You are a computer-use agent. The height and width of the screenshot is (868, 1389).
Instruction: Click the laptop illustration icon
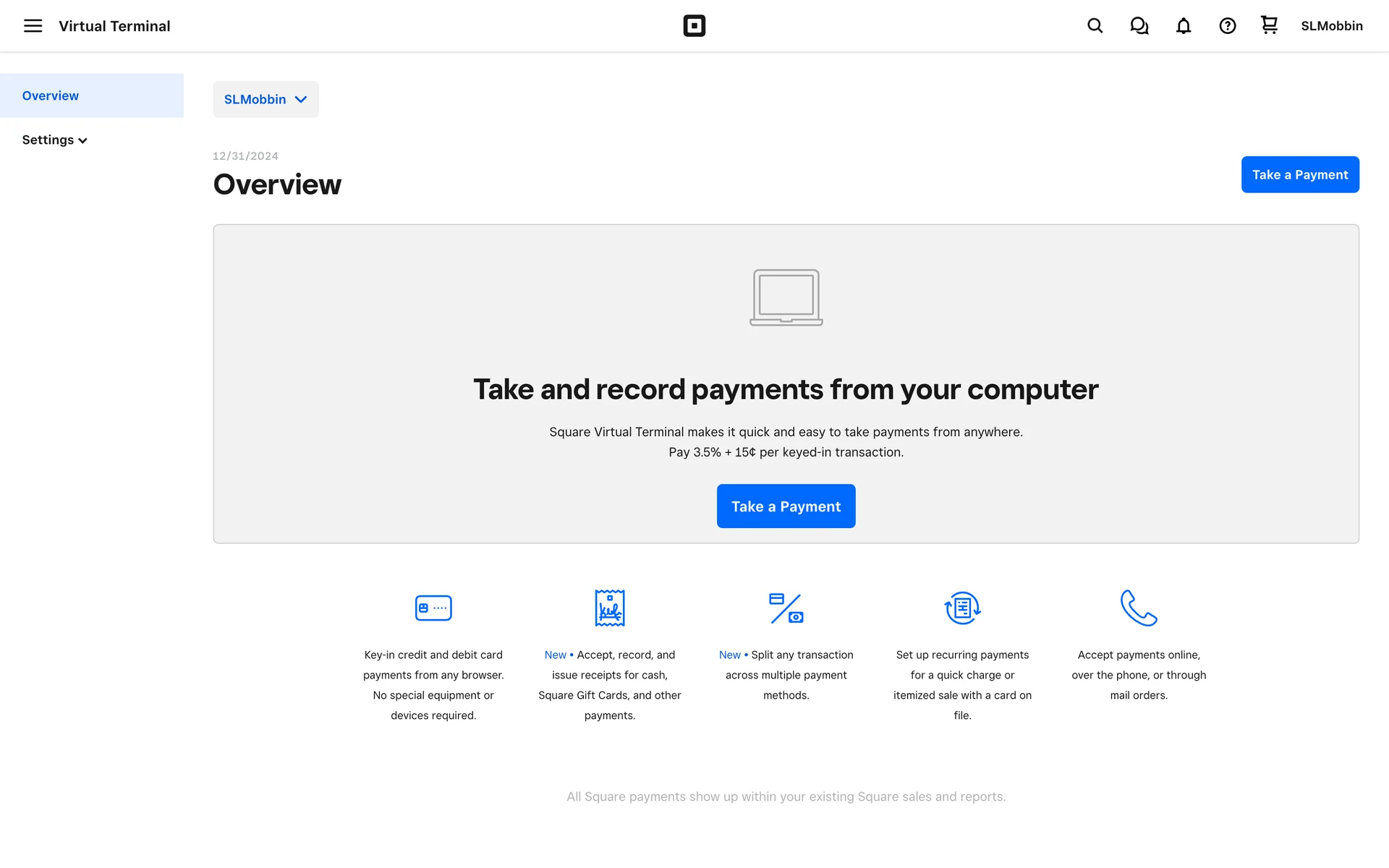pyautogui.click(x=786, y=297)
